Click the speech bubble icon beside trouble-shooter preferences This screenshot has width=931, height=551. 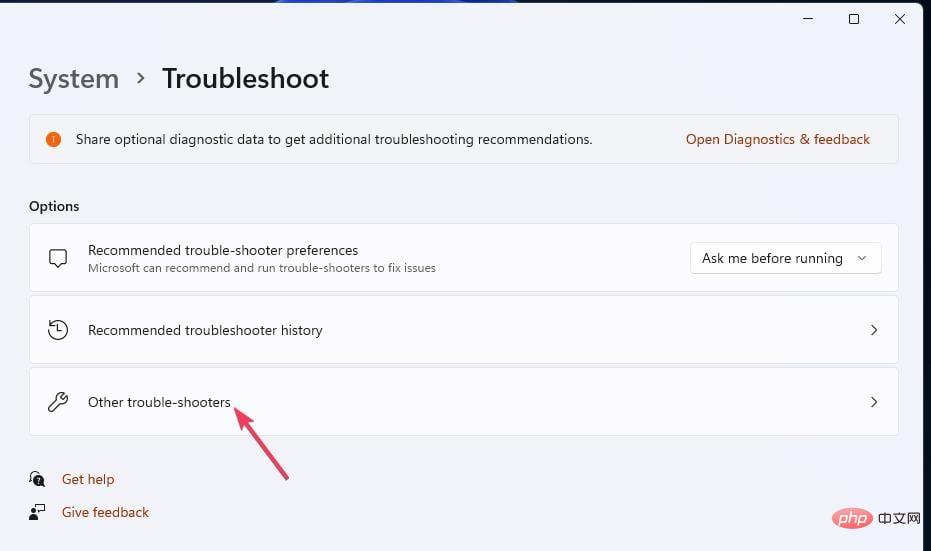58,258
